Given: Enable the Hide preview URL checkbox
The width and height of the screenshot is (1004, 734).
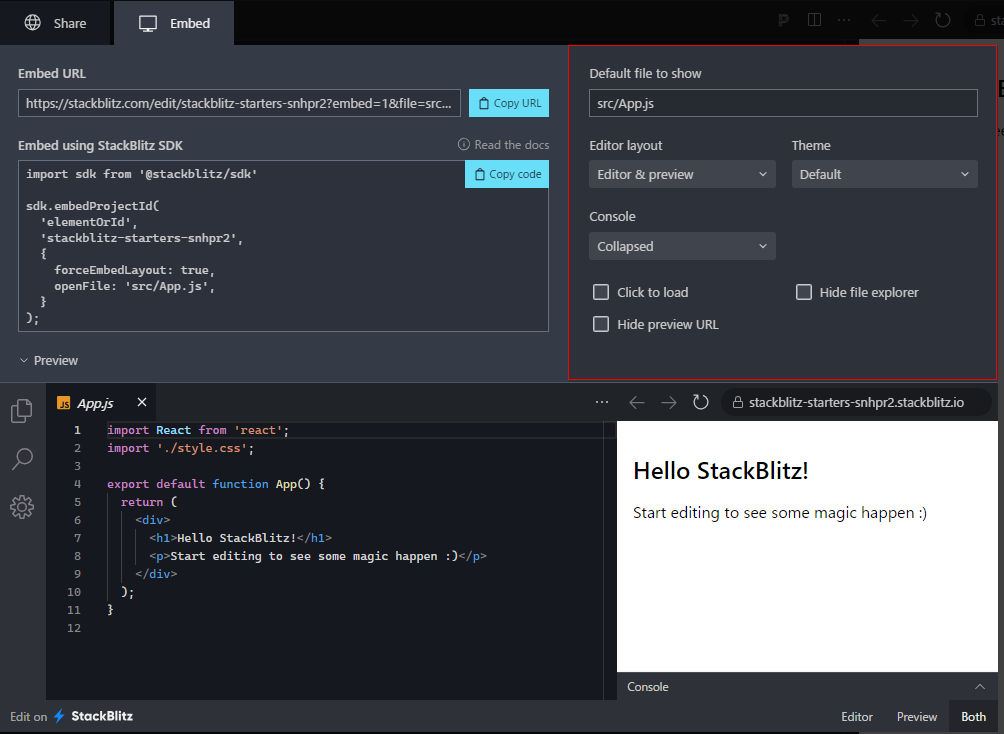Looking at the screenshot, I should (601, 325).
